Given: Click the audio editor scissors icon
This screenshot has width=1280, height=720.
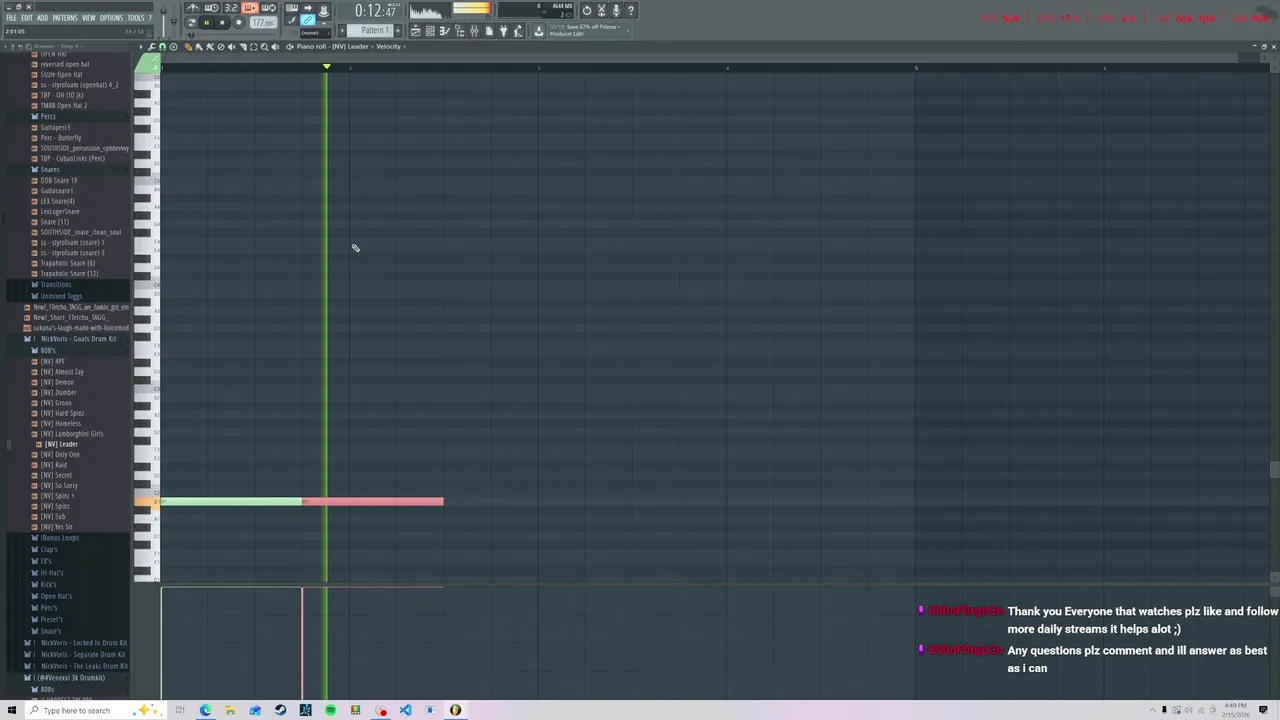Looking at the screenshot, I should [x=601, y=10].
